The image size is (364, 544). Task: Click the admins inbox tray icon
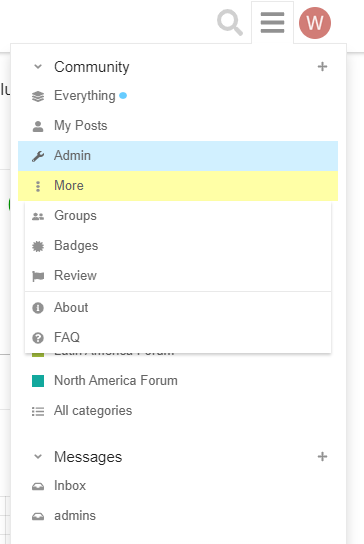pos(38,517)
